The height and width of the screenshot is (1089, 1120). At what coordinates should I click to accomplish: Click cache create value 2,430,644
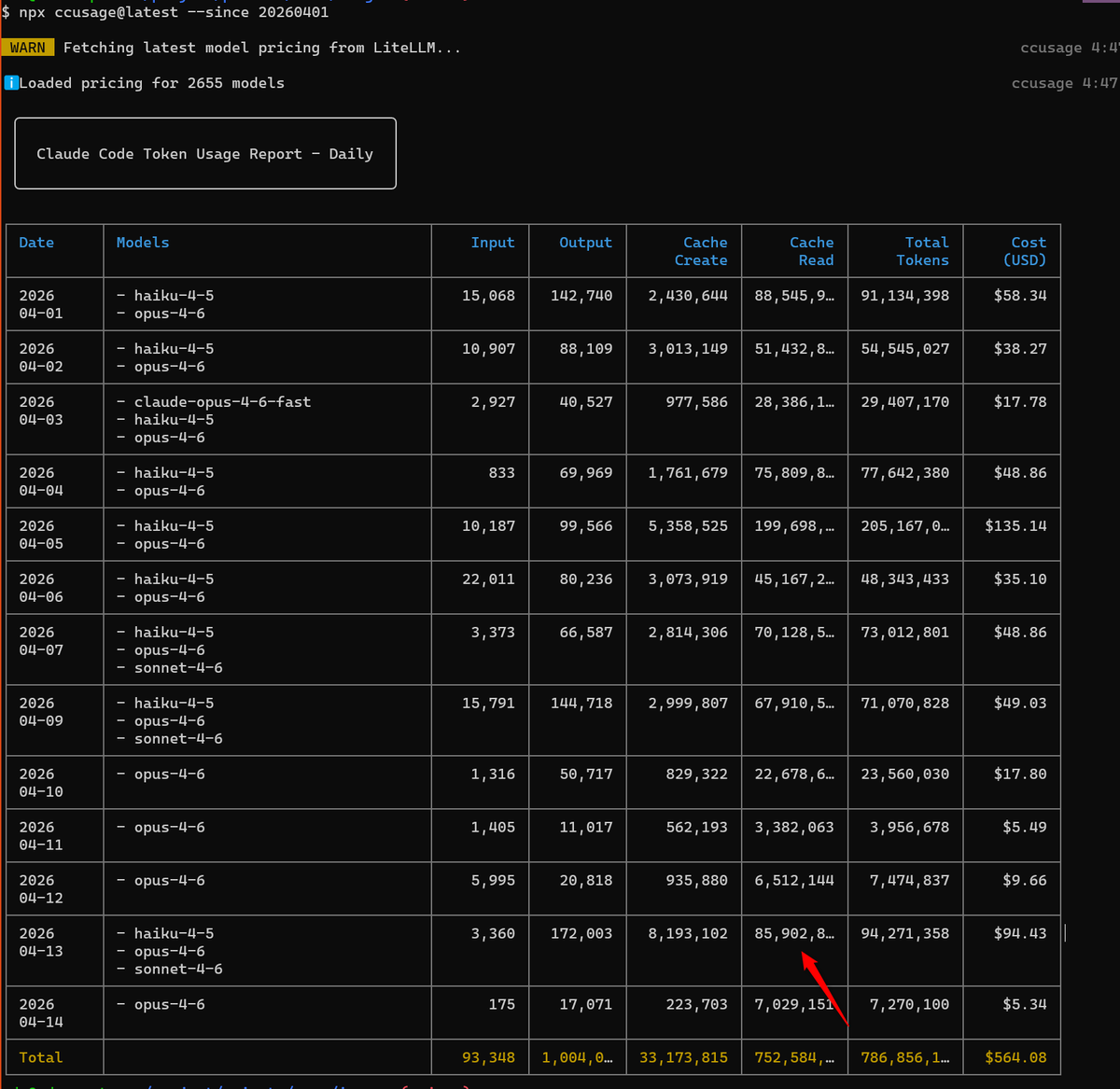tap(688, 296)
